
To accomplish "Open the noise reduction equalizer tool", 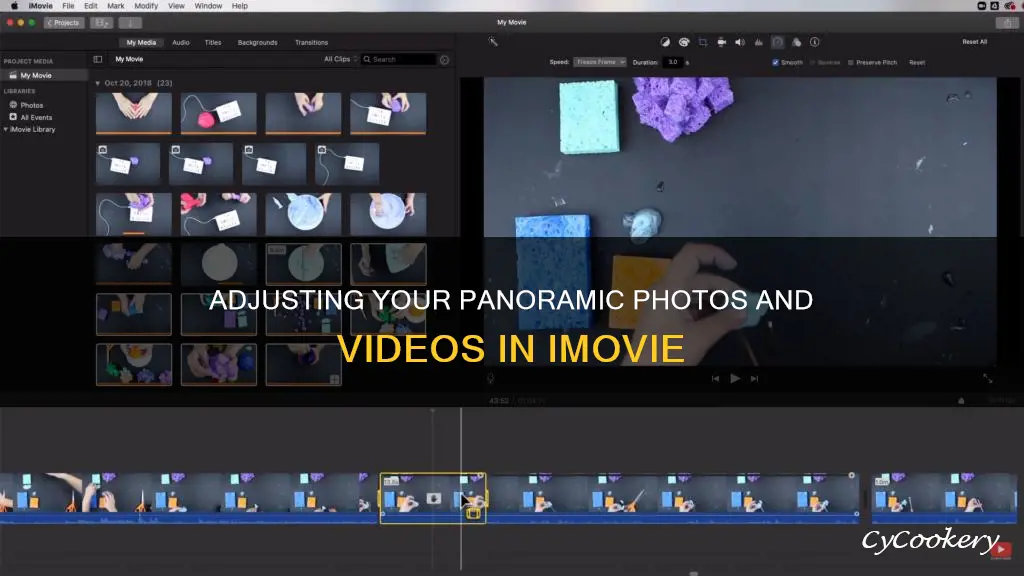I will 758,42.
